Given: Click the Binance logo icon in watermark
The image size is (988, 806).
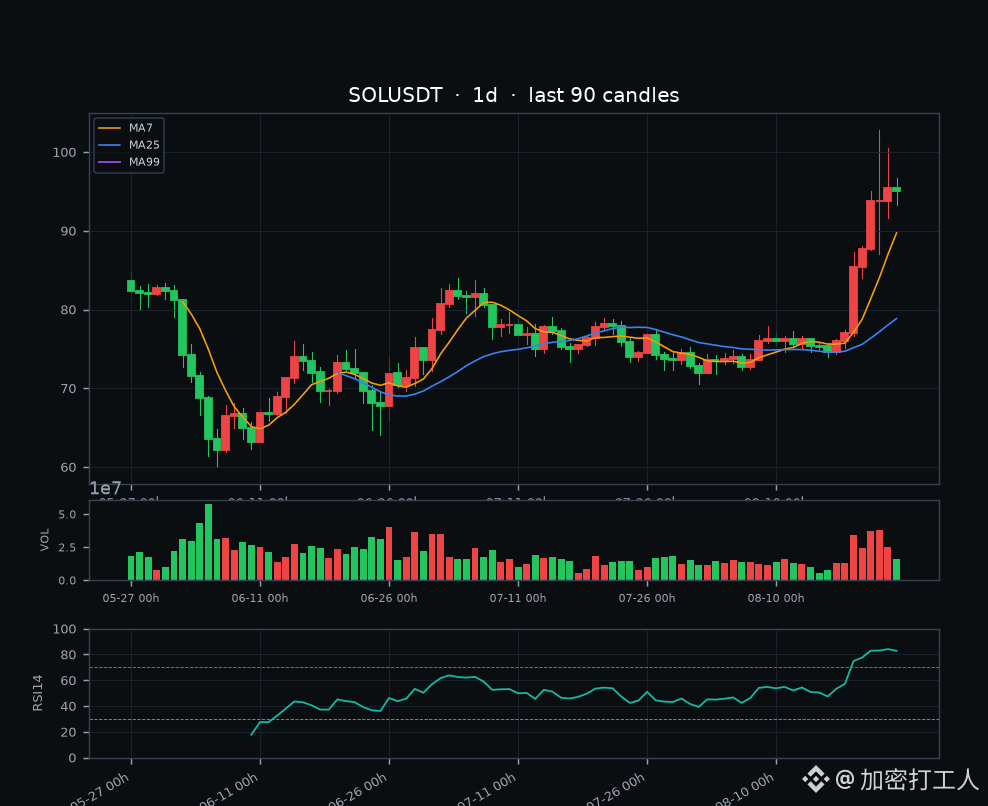Looking at the screenshot, I should (x=815, y=780).
